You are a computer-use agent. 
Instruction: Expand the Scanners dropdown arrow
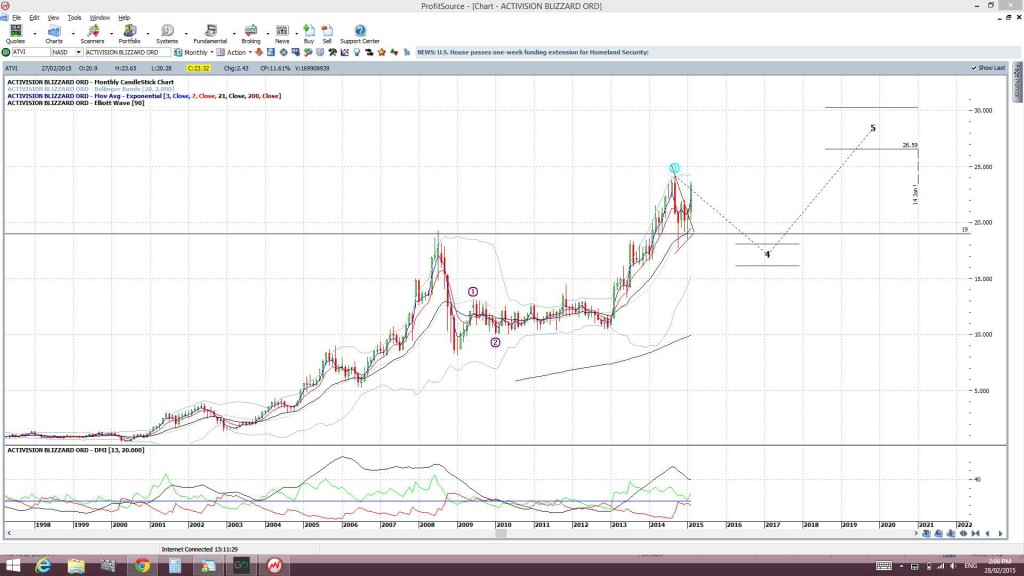(x=111, y=34)
